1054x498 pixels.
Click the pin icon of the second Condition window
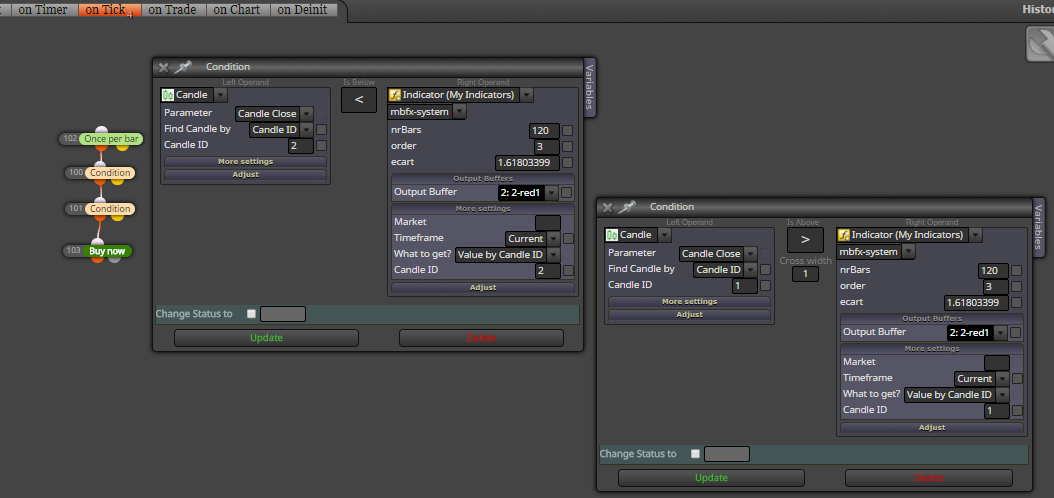coord(626,207)
